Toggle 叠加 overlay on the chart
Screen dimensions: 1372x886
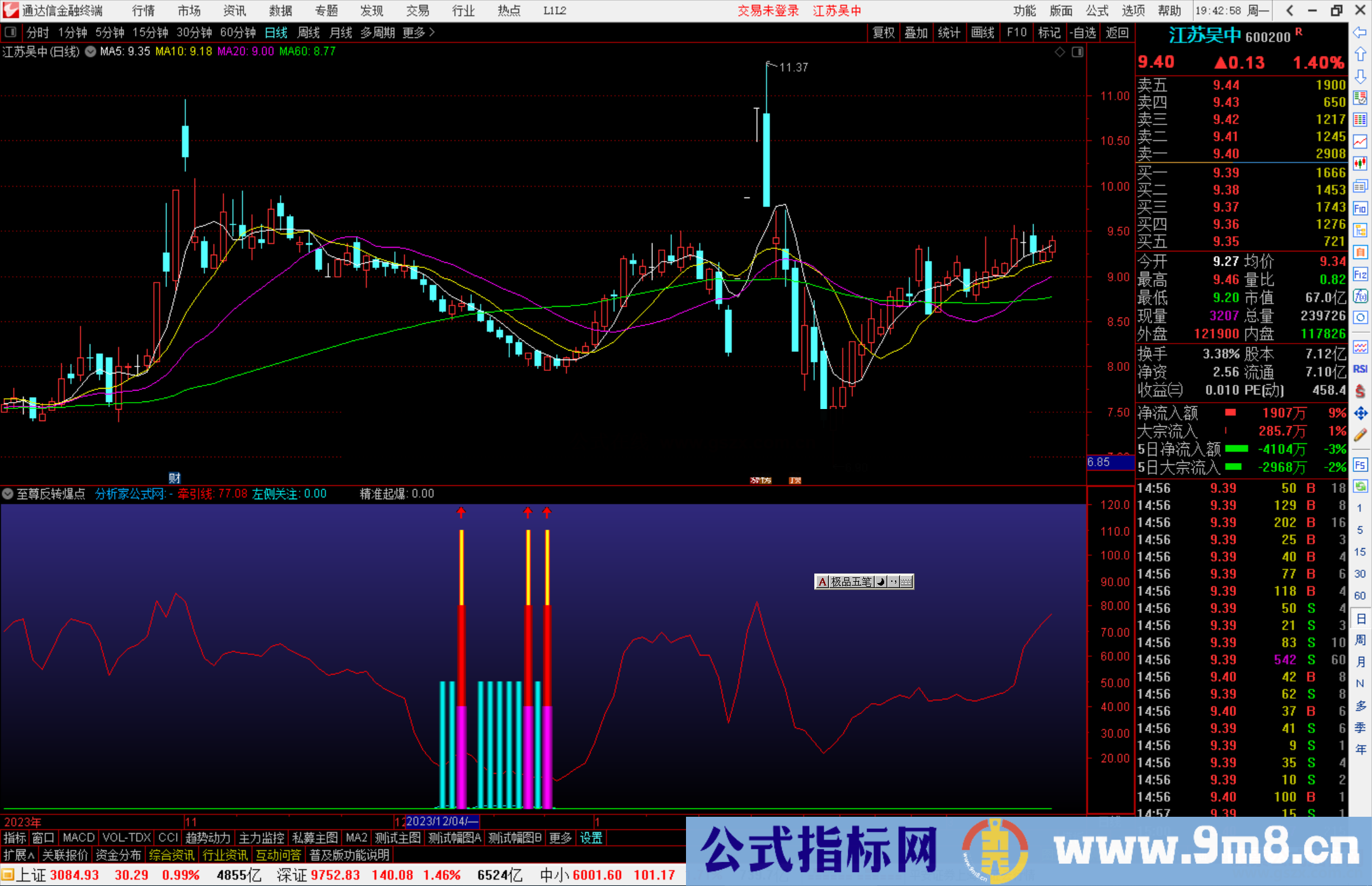point(917,32)
